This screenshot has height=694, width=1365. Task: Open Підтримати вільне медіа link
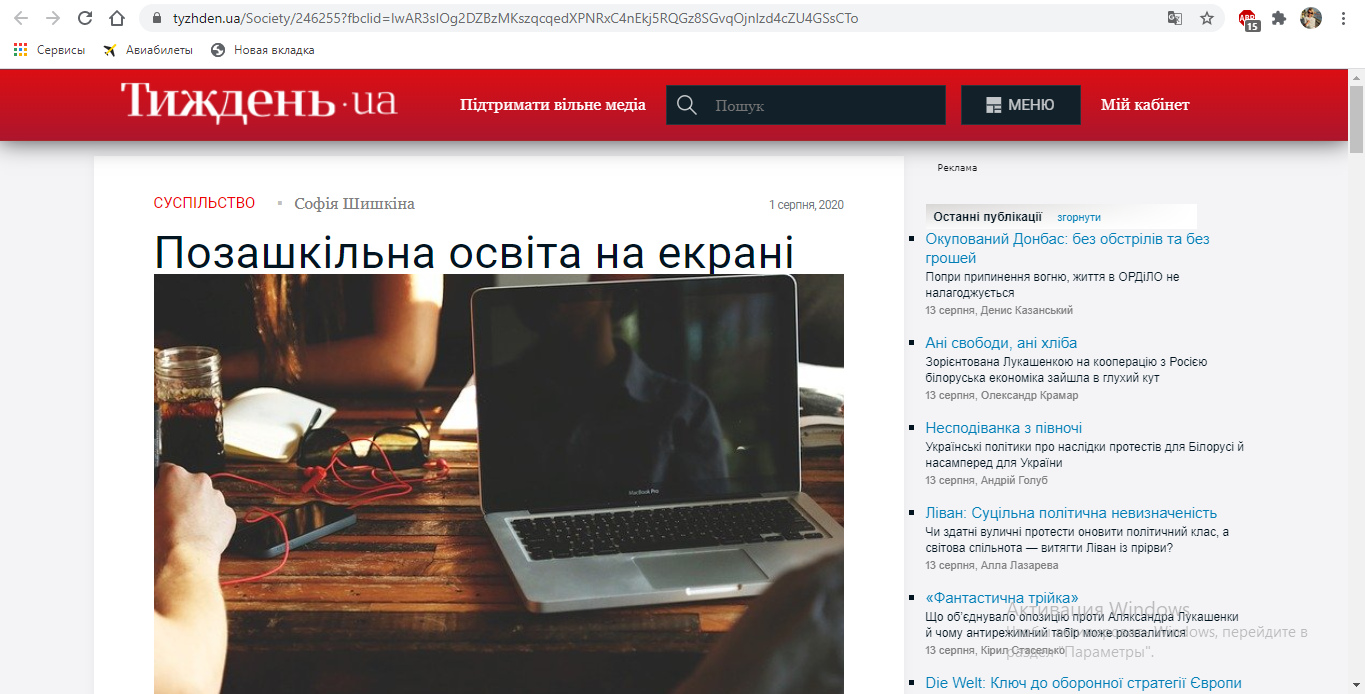pos(552,105)
